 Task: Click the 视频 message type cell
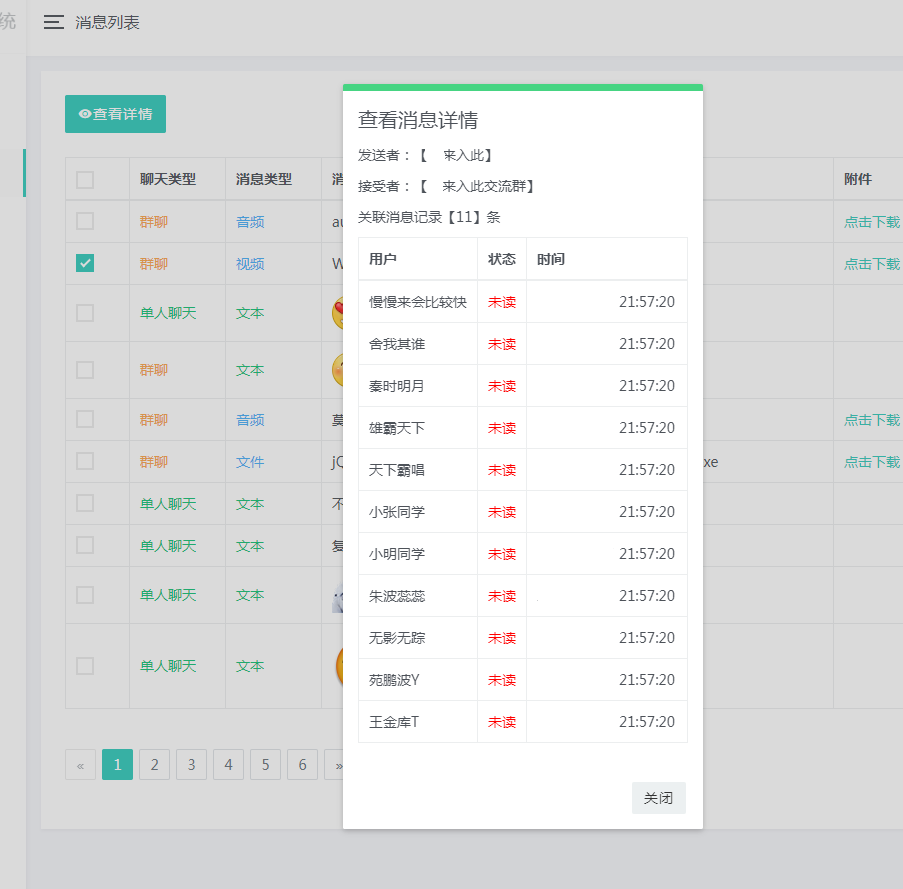[x=250, y=264]
